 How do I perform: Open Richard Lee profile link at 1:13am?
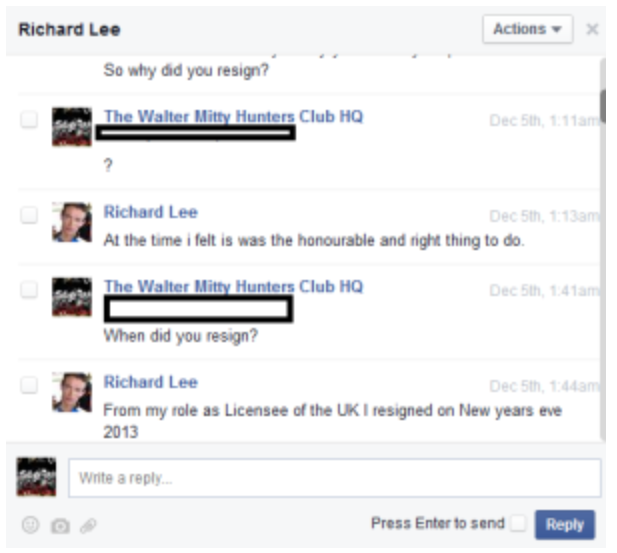coord(151,212)
